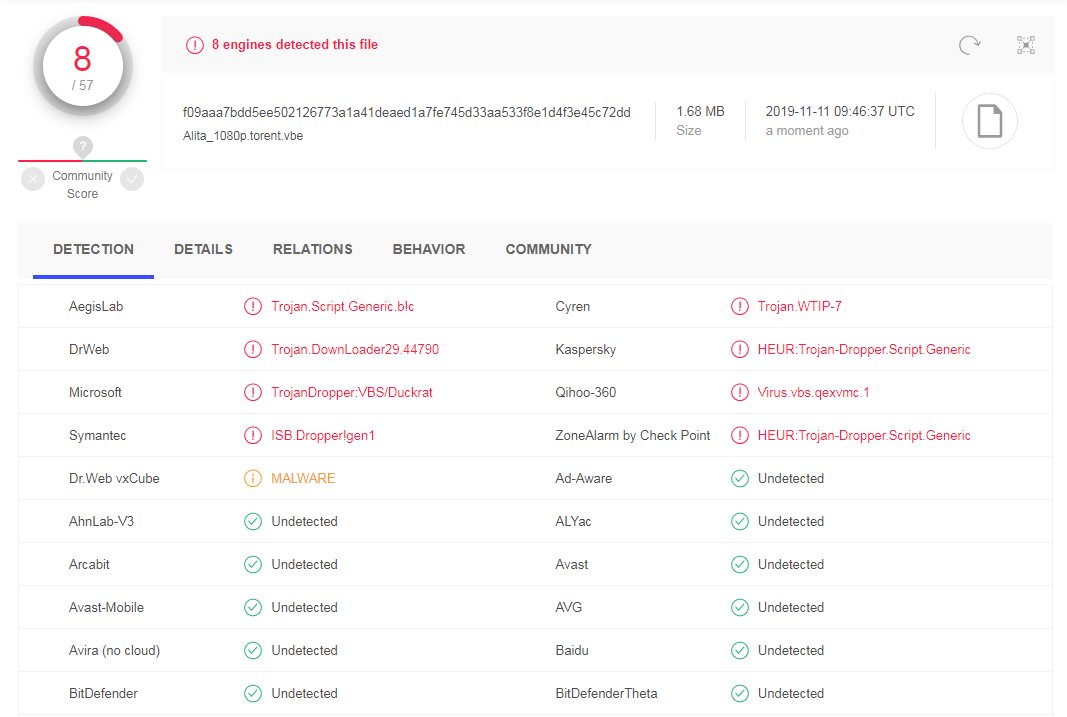Click the Alita_1080p.torent.vbe file name
Screen dimensions: 1067x717
tap(243, 136)
